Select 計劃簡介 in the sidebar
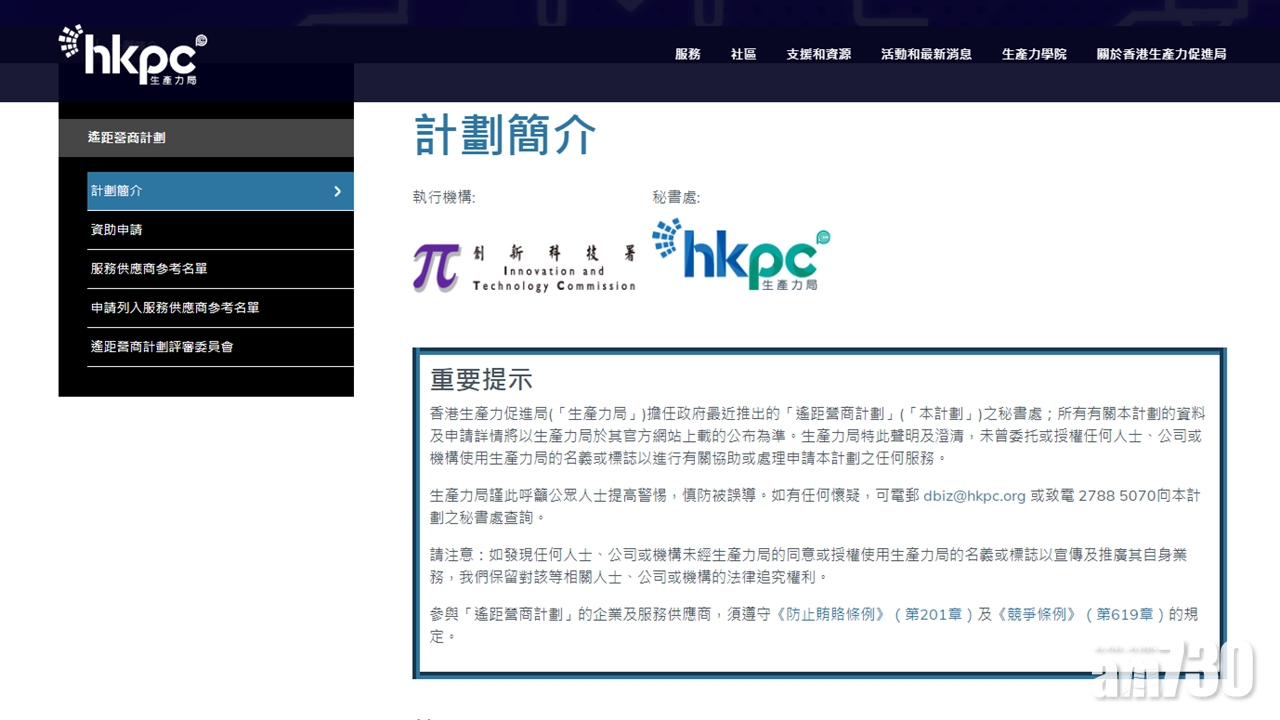Image resolution: width=1280 pixels, height=720 pixels. point(117,191)
